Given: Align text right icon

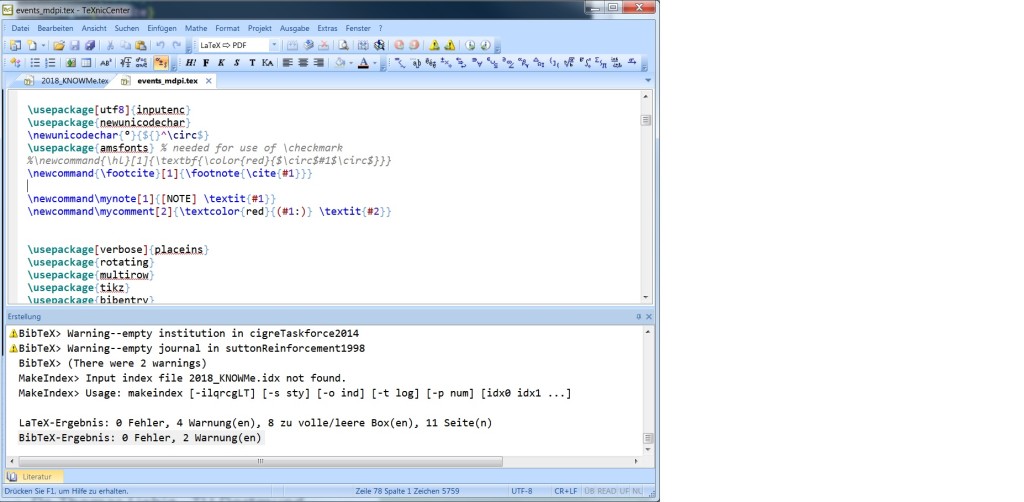Looking at the screenshot, I should point(318,63).
